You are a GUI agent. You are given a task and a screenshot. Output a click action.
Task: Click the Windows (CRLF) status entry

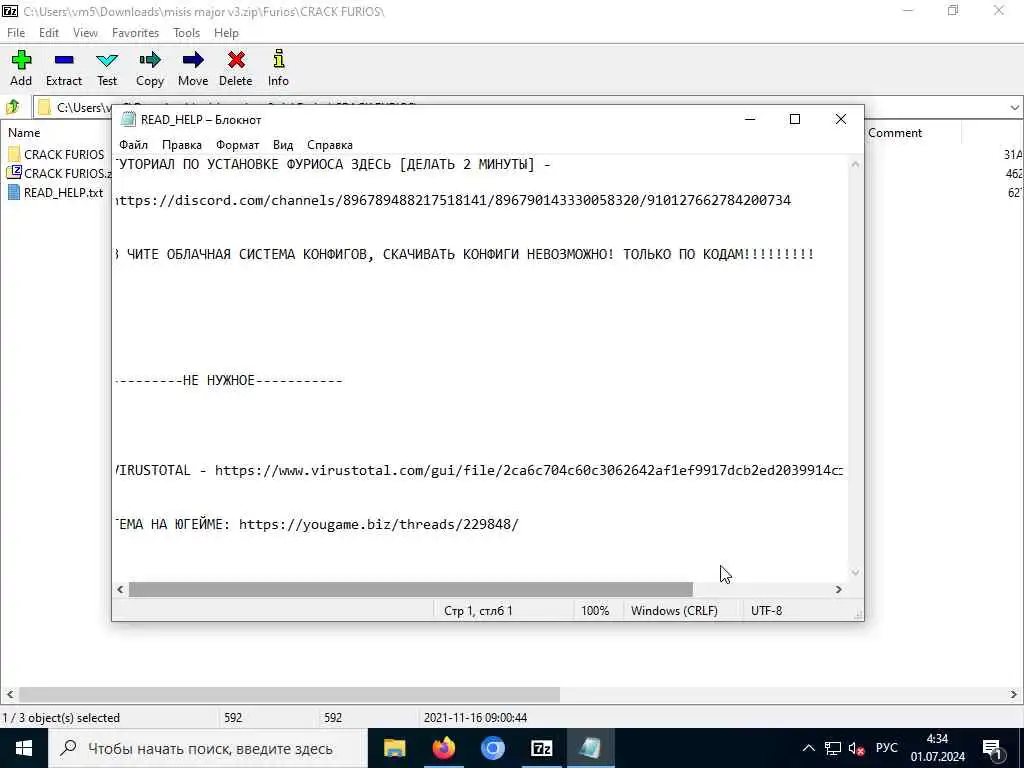pyautogui.click(x=674, y=611)
